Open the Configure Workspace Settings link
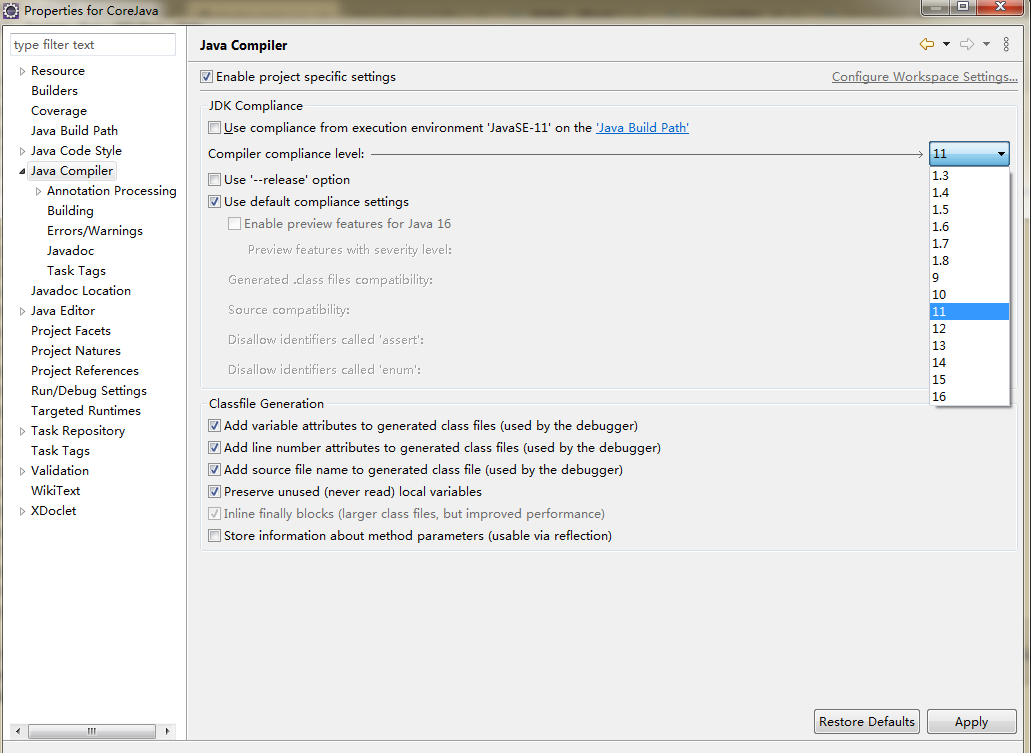The height and width of the screenshot is (753, 1031). [924, 77]
